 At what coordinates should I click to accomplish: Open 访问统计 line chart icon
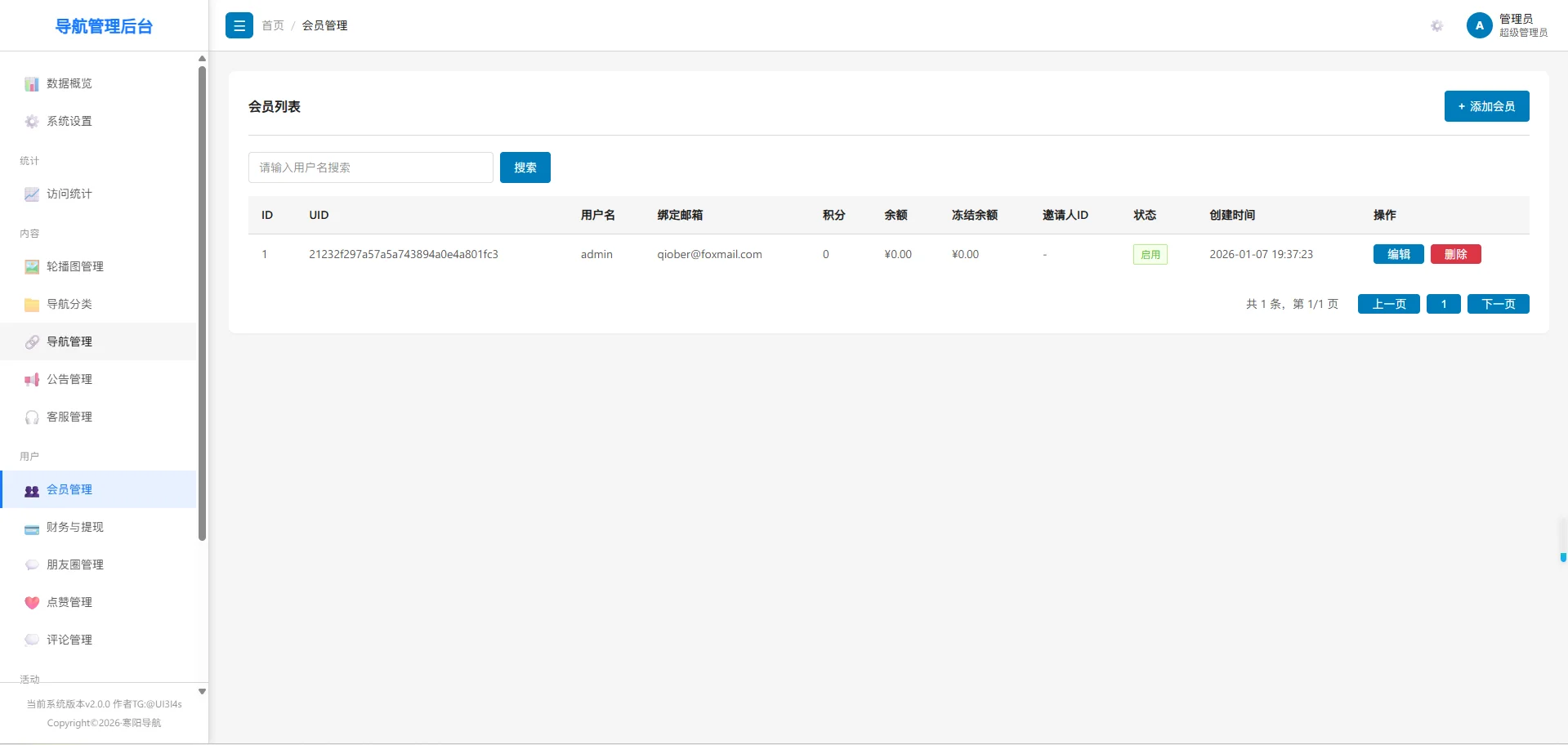(x=32, y=194)
